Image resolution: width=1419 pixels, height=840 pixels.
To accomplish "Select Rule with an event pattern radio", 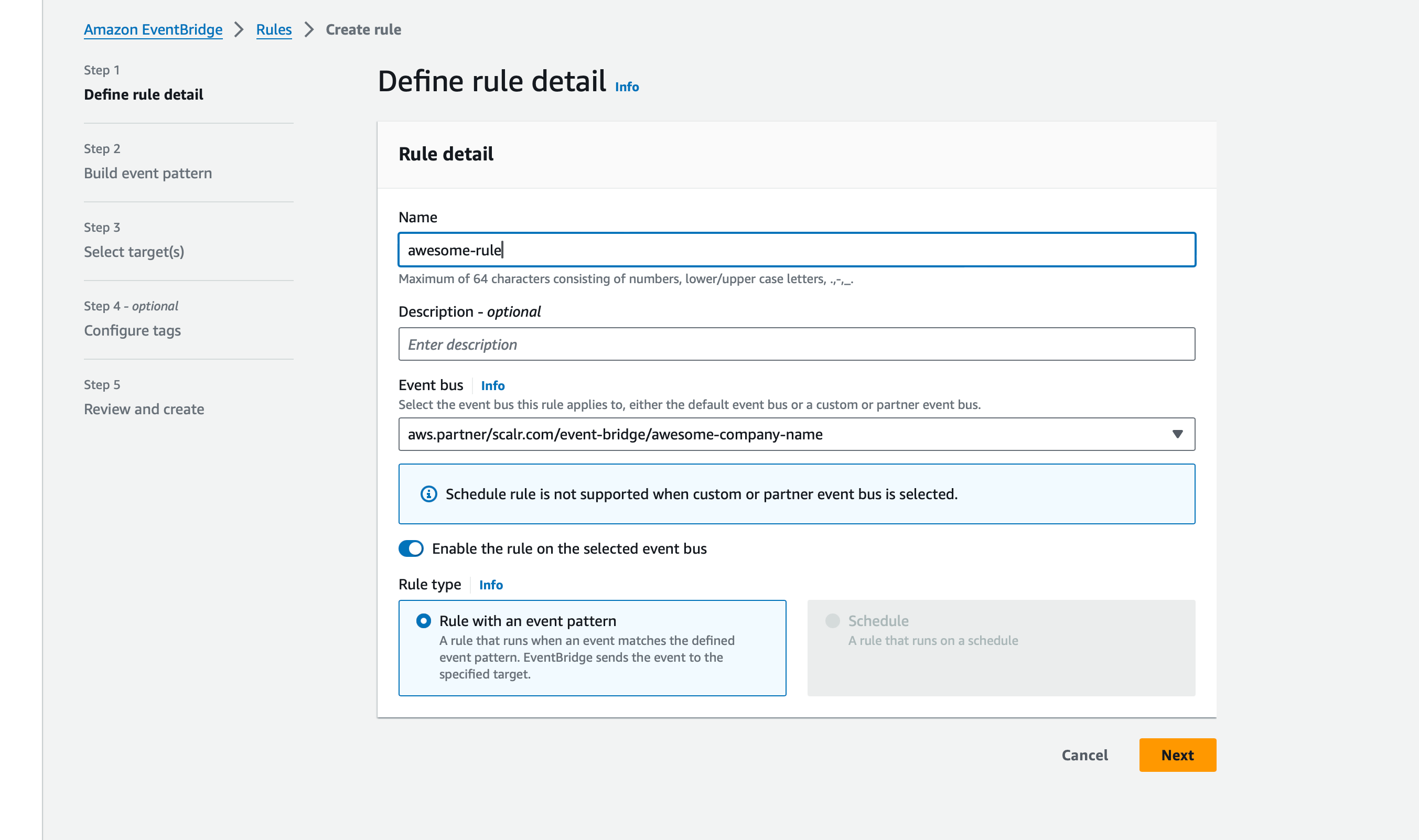I will click(423, 621).
